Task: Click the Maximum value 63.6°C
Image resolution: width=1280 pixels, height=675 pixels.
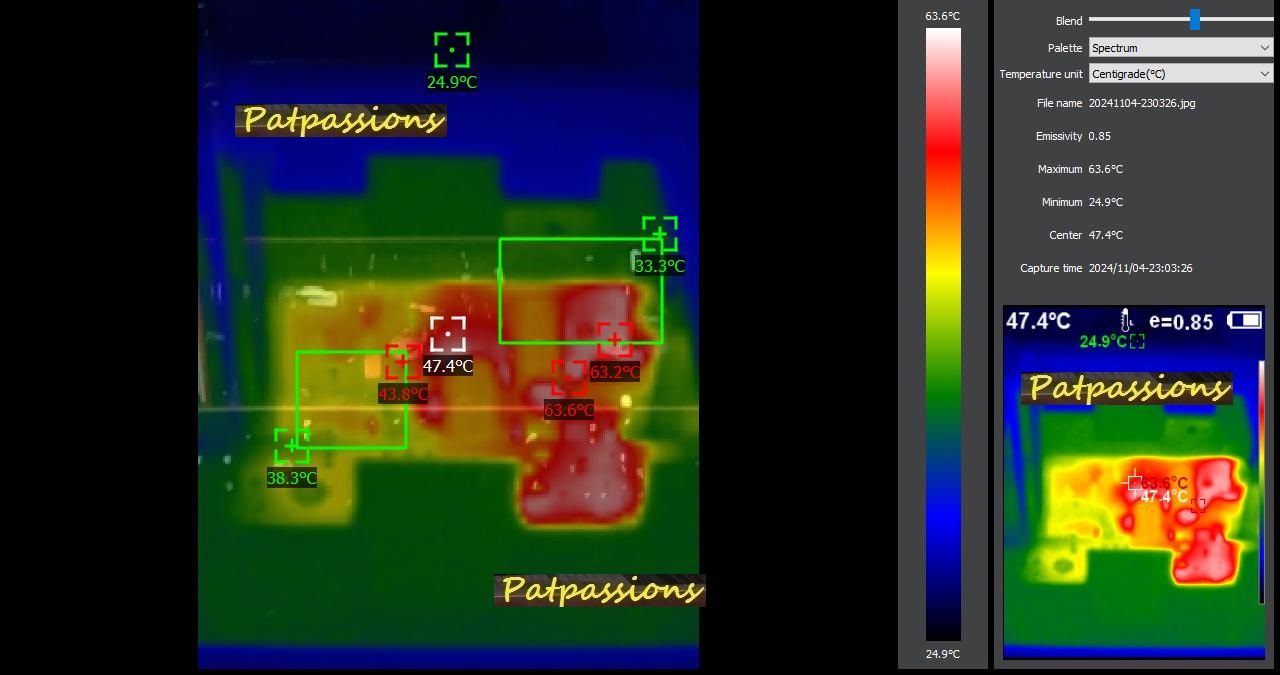Action: 1106,169
